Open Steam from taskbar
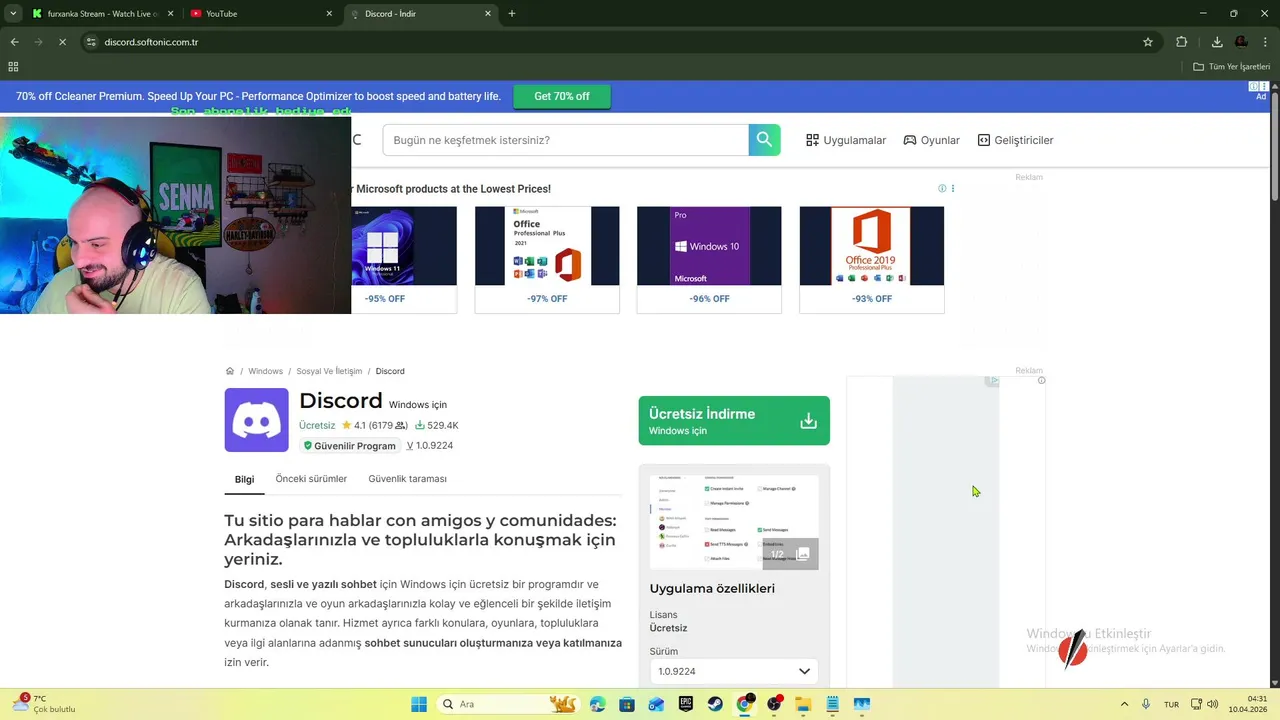This screenshot has width=1280, height=720. (715, 704)
